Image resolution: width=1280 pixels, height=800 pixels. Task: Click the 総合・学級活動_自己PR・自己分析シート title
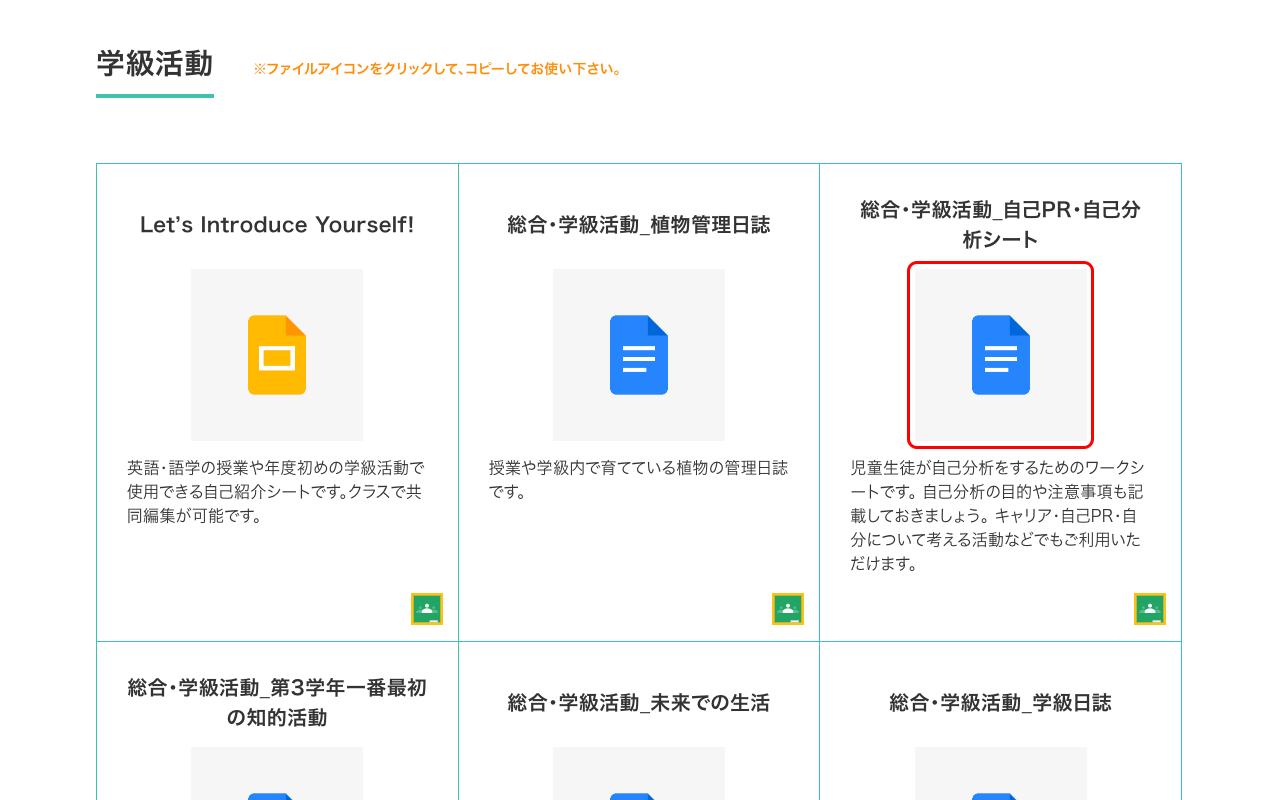(x=1001, y=225)
